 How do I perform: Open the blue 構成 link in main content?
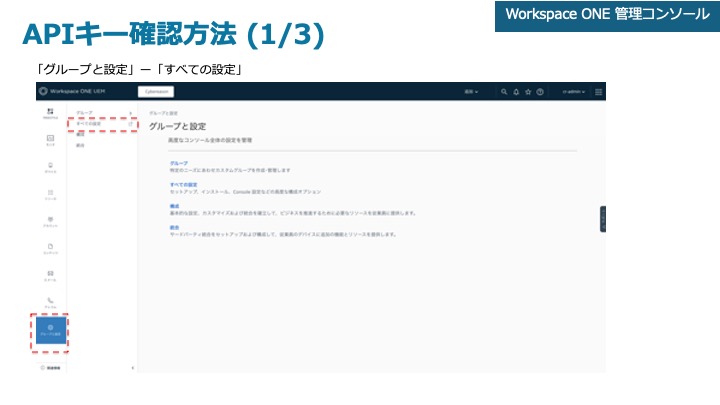[174, 206]
